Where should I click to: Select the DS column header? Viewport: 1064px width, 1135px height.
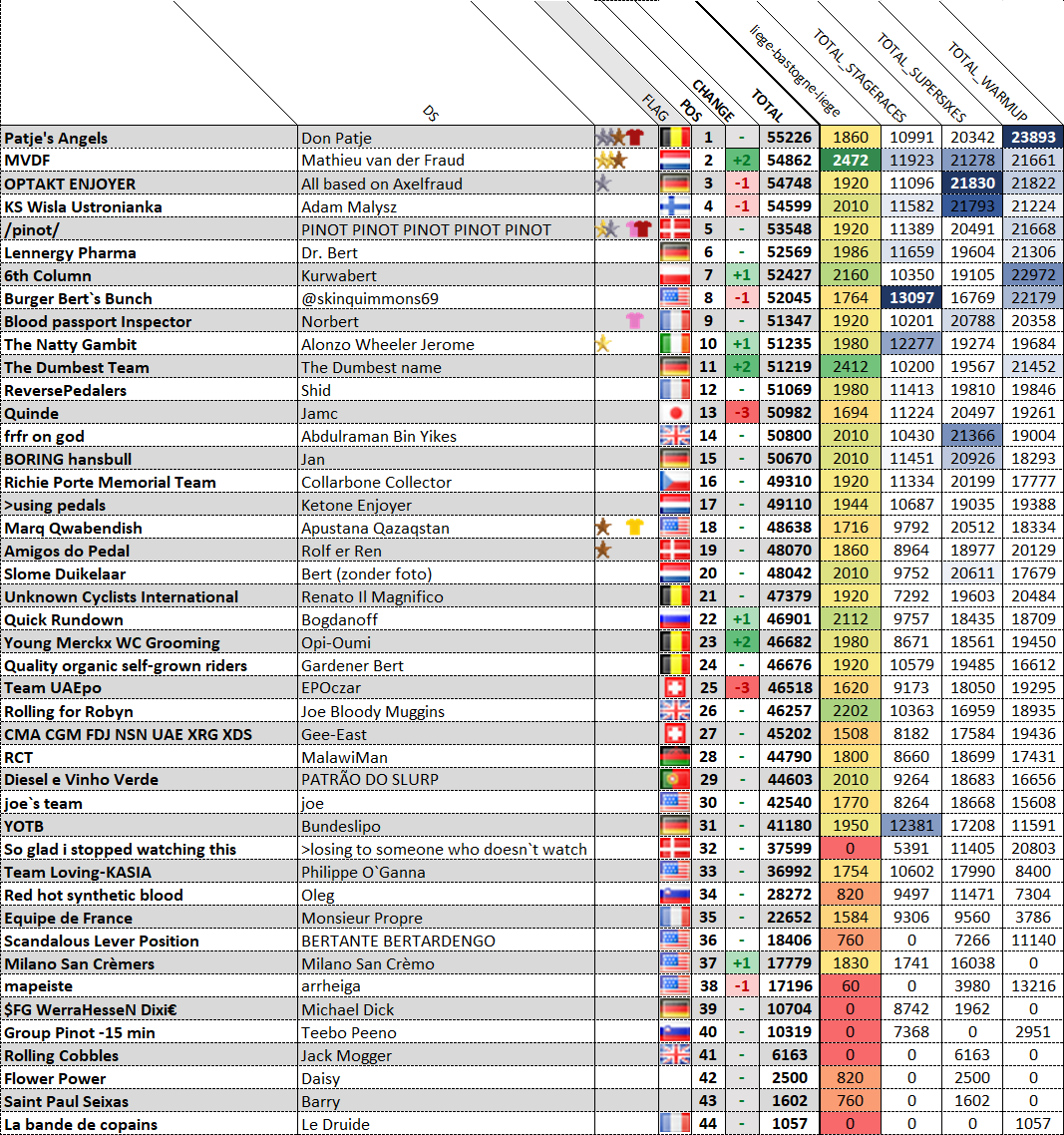(431, 113)
